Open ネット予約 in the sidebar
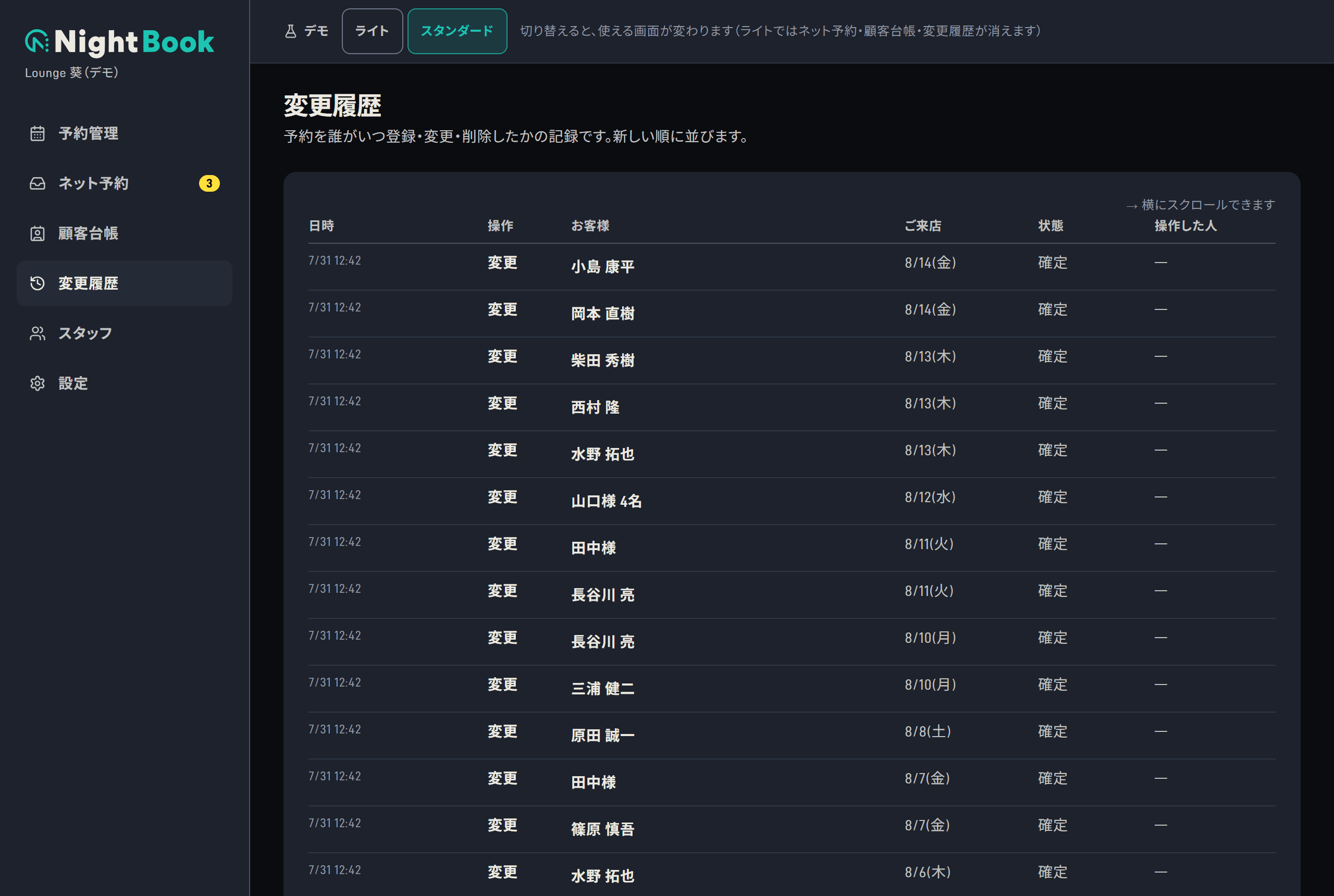The height and width of the screenshot is (896, 1334). point(125,183)
